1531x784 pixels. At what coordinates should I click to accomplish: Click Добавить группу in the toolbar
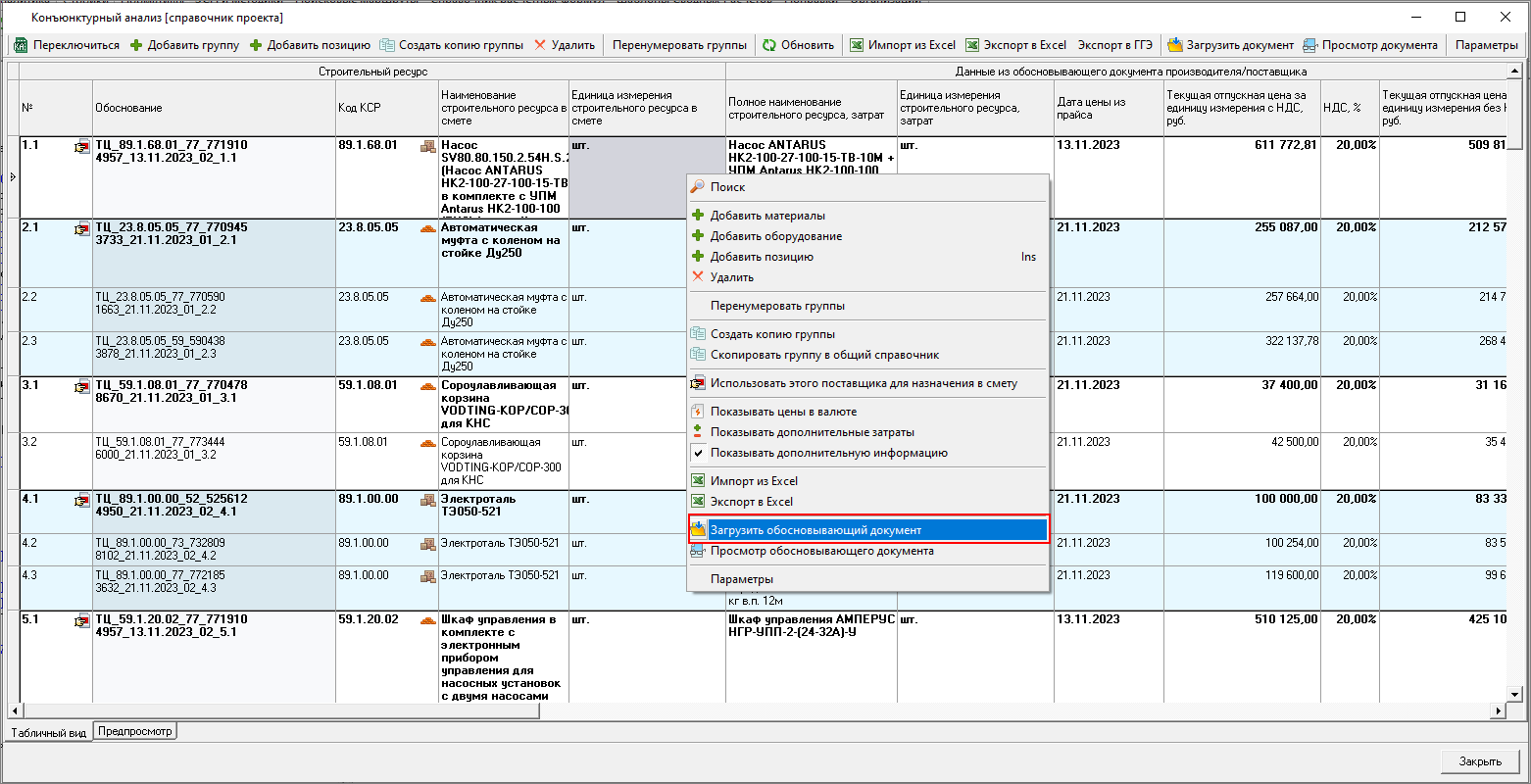tap(184, 45)
